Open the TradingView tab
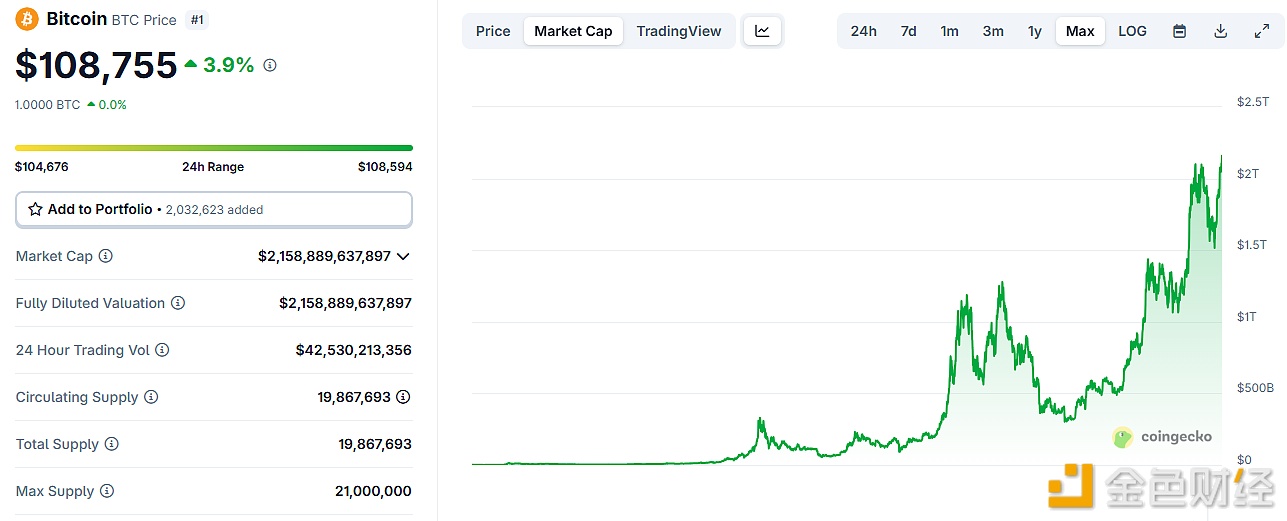1287x521 pixels. tap(678, 31)
